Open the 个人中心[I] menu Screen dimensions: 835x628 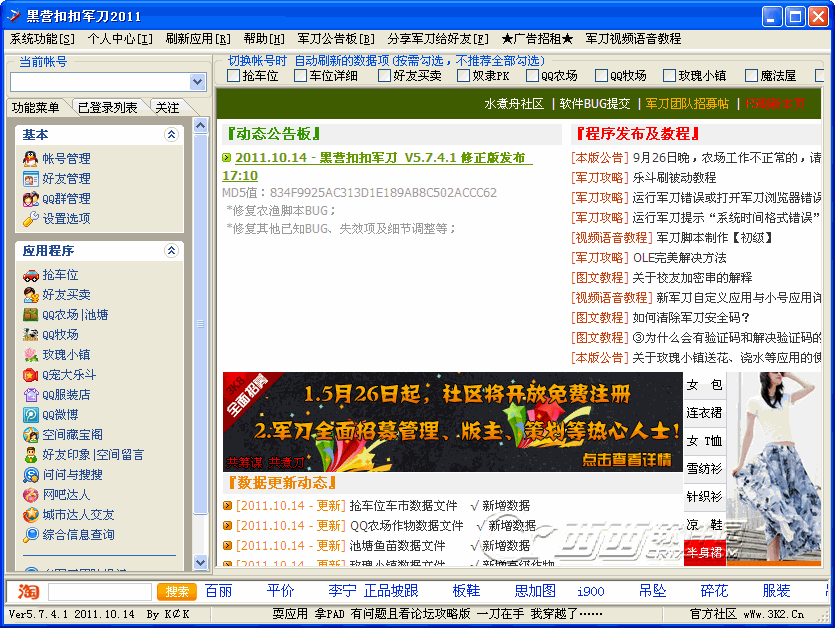pos(120,39)
